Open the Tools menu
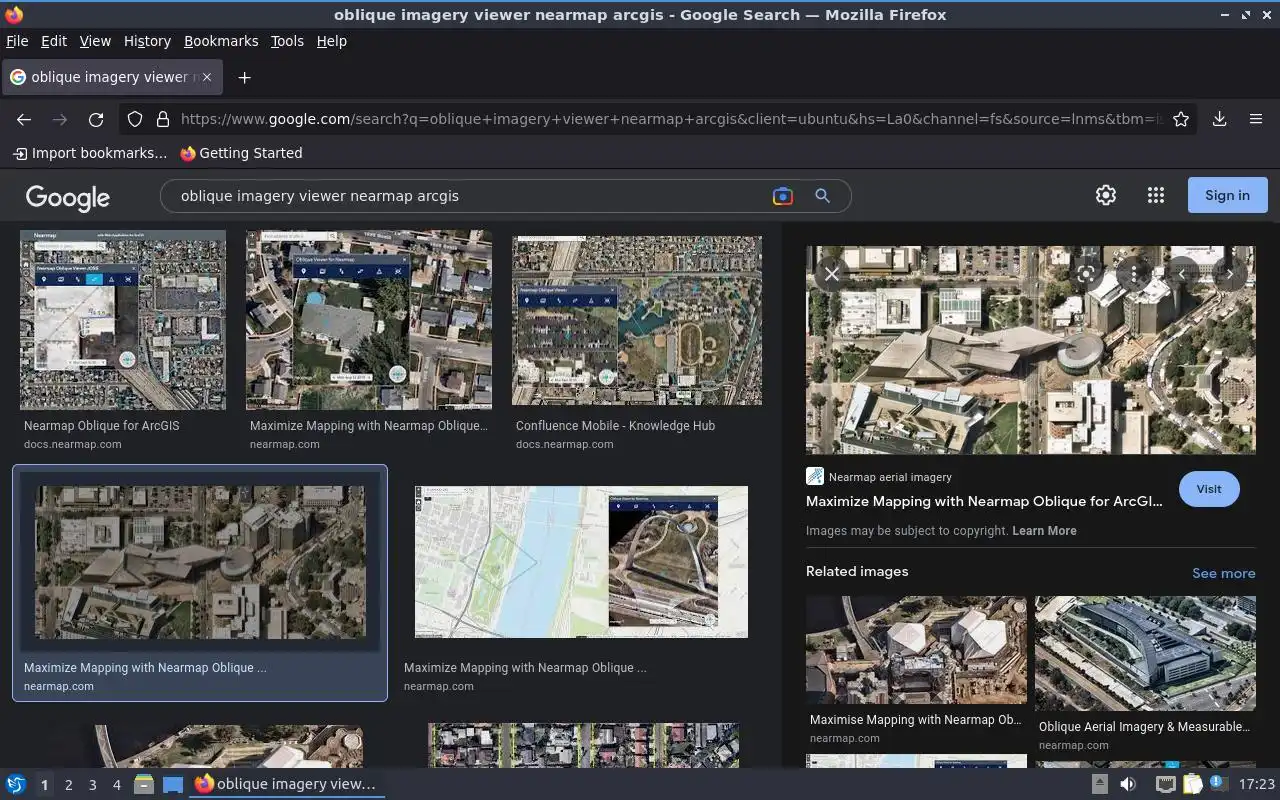The image size is (1280, 800). coord(287,41)
